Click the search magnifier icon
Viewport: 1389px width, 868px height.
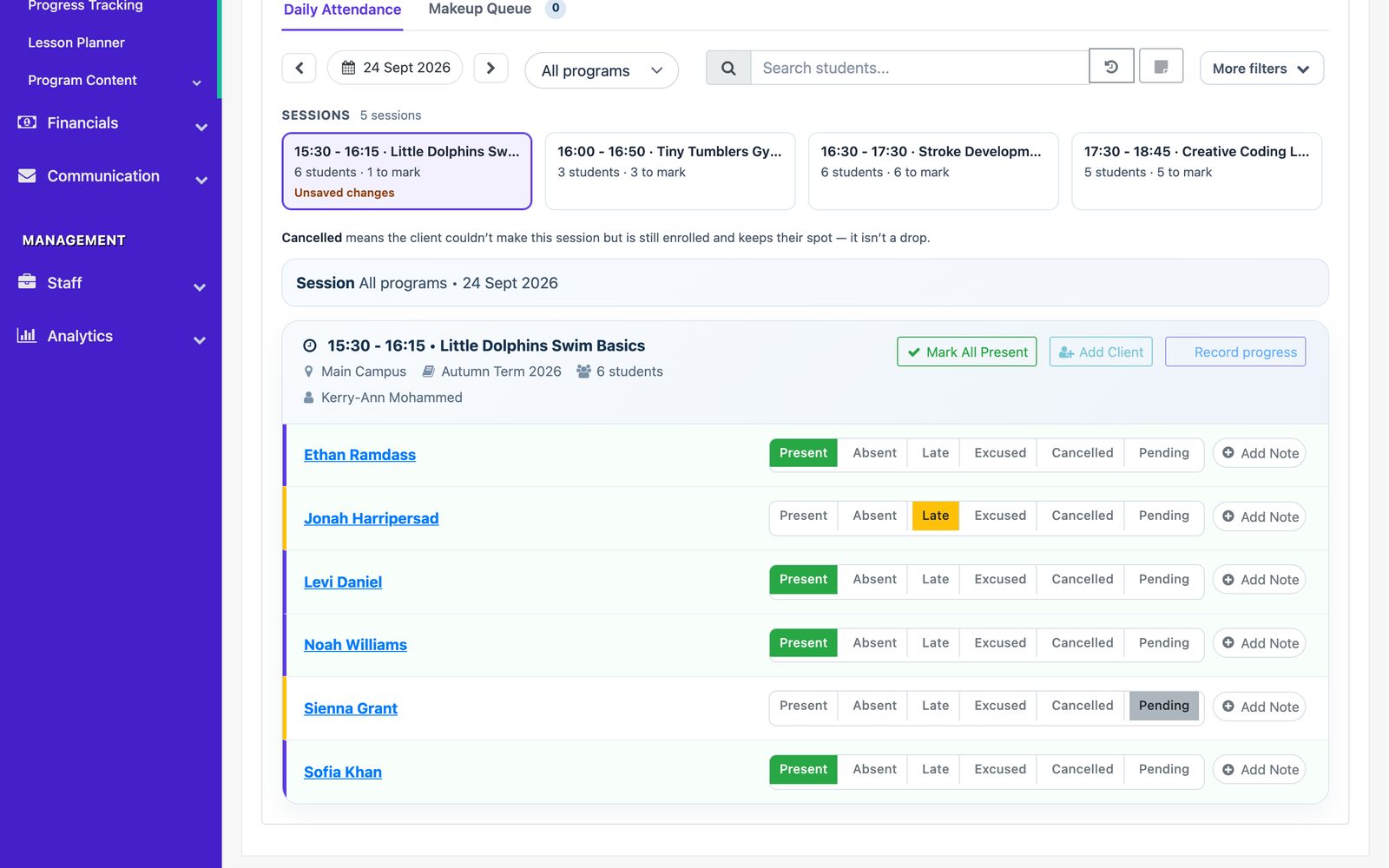[x=728, y=68]
